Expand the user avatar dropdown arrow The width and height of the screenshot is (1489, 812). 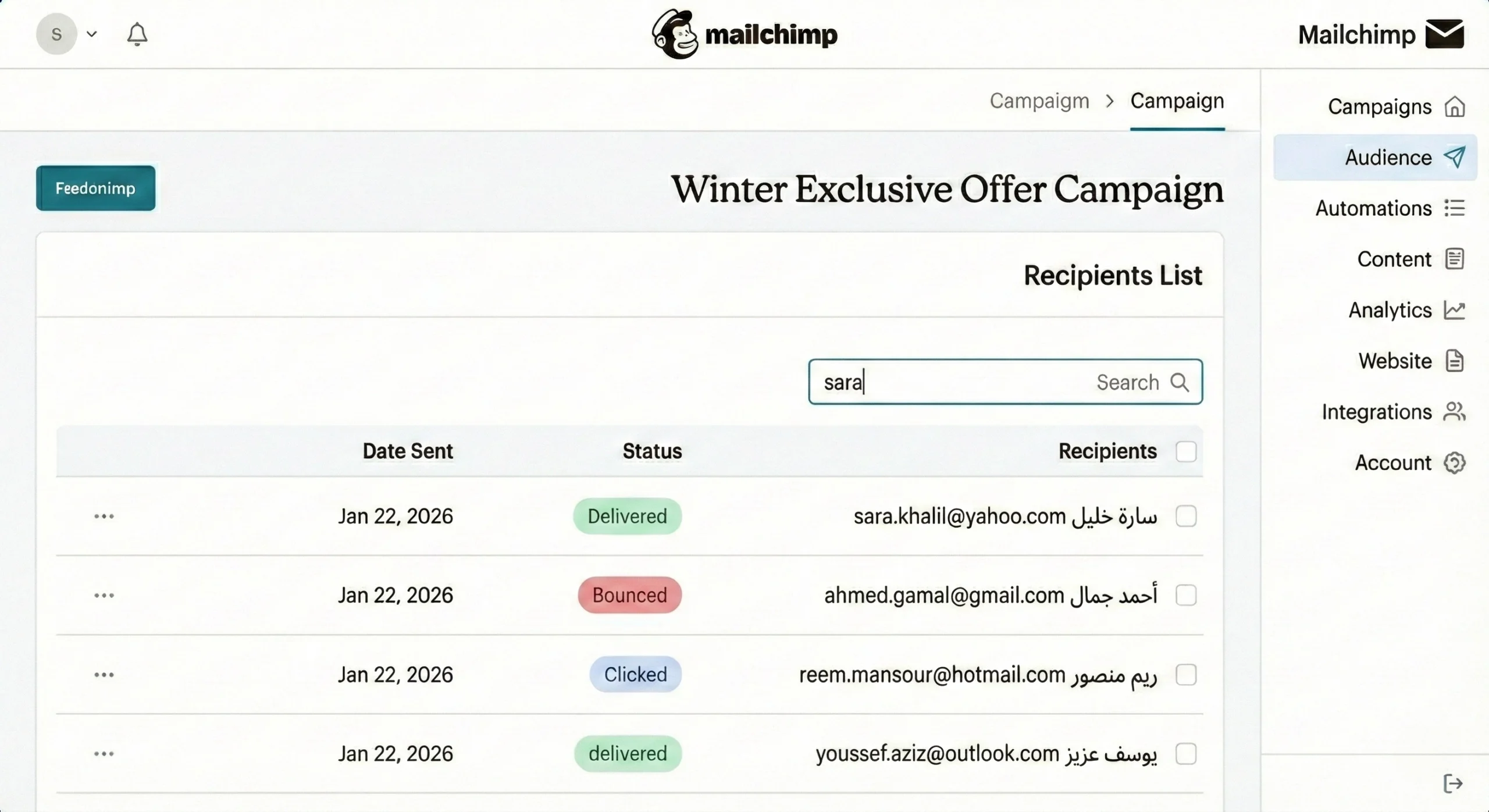pyautogui.click(x=91, y=34)
